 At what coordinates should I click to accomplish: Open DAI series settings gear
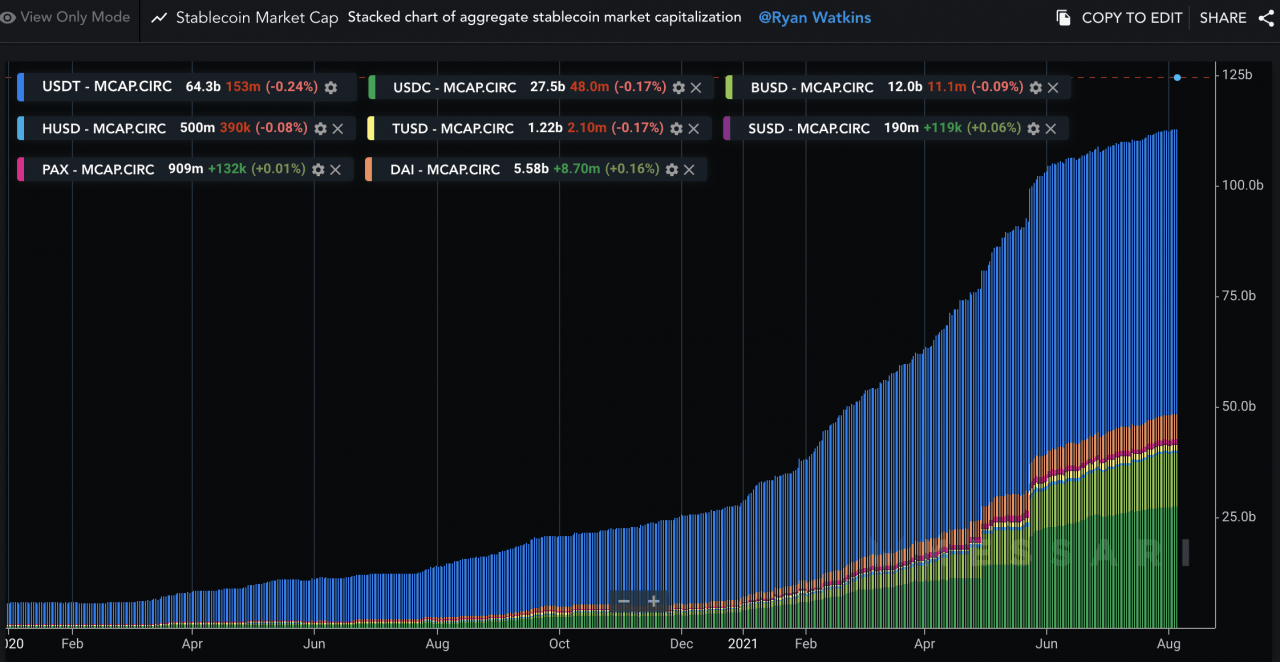(671, 169)
